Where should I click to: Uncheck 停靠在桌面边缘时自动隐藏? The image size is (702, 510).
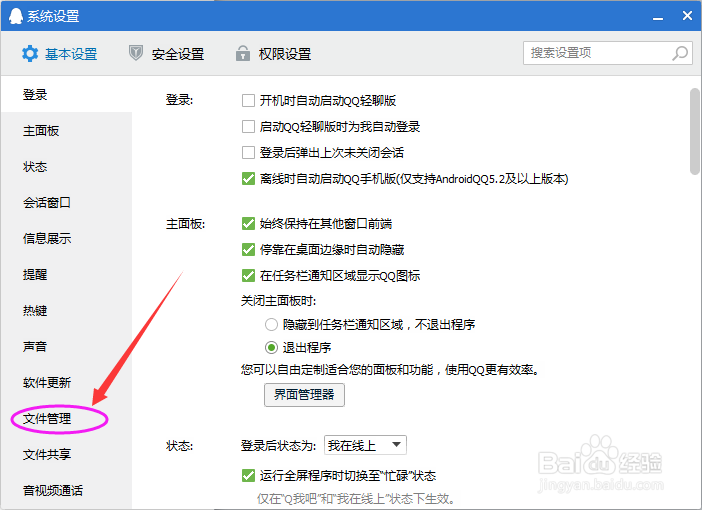[x=248, y=249]
